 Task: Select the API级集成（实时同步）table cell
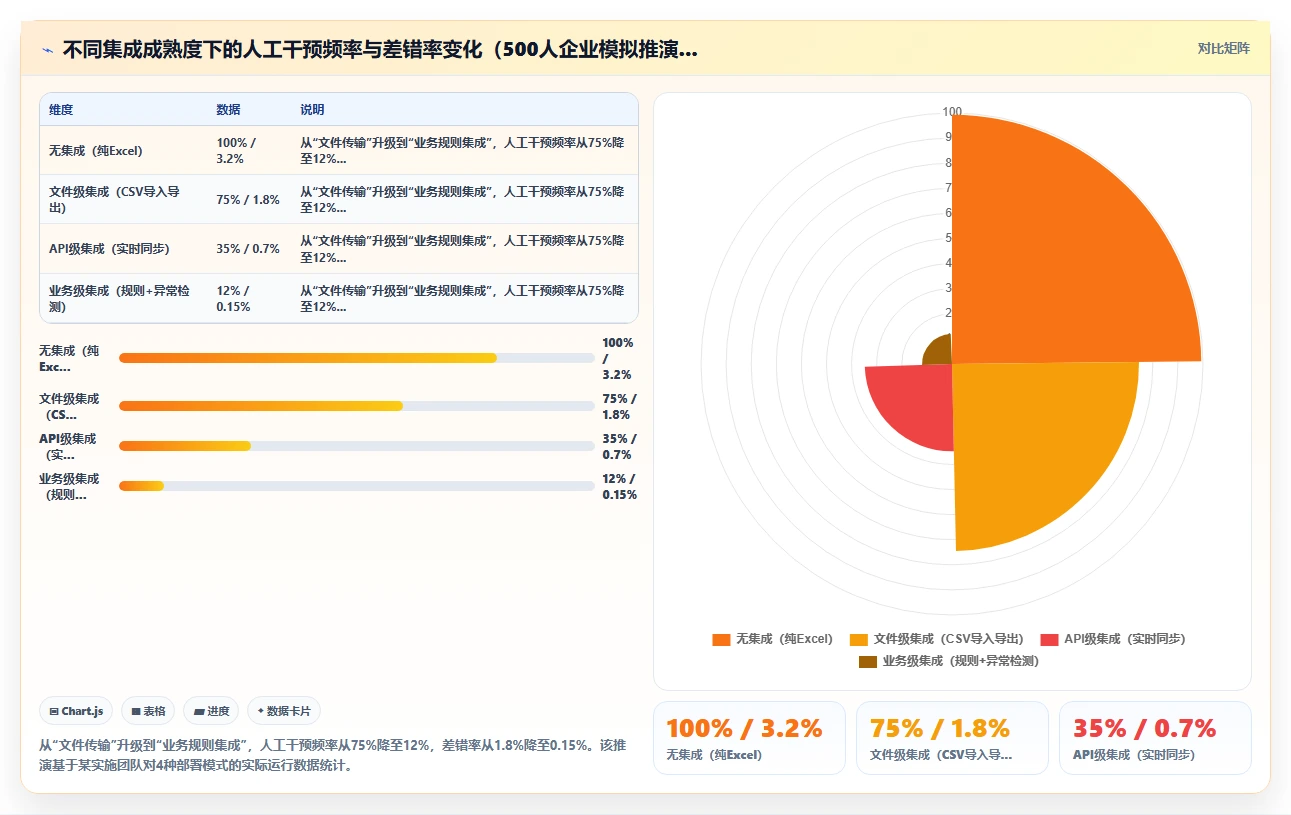click(123, 249)
